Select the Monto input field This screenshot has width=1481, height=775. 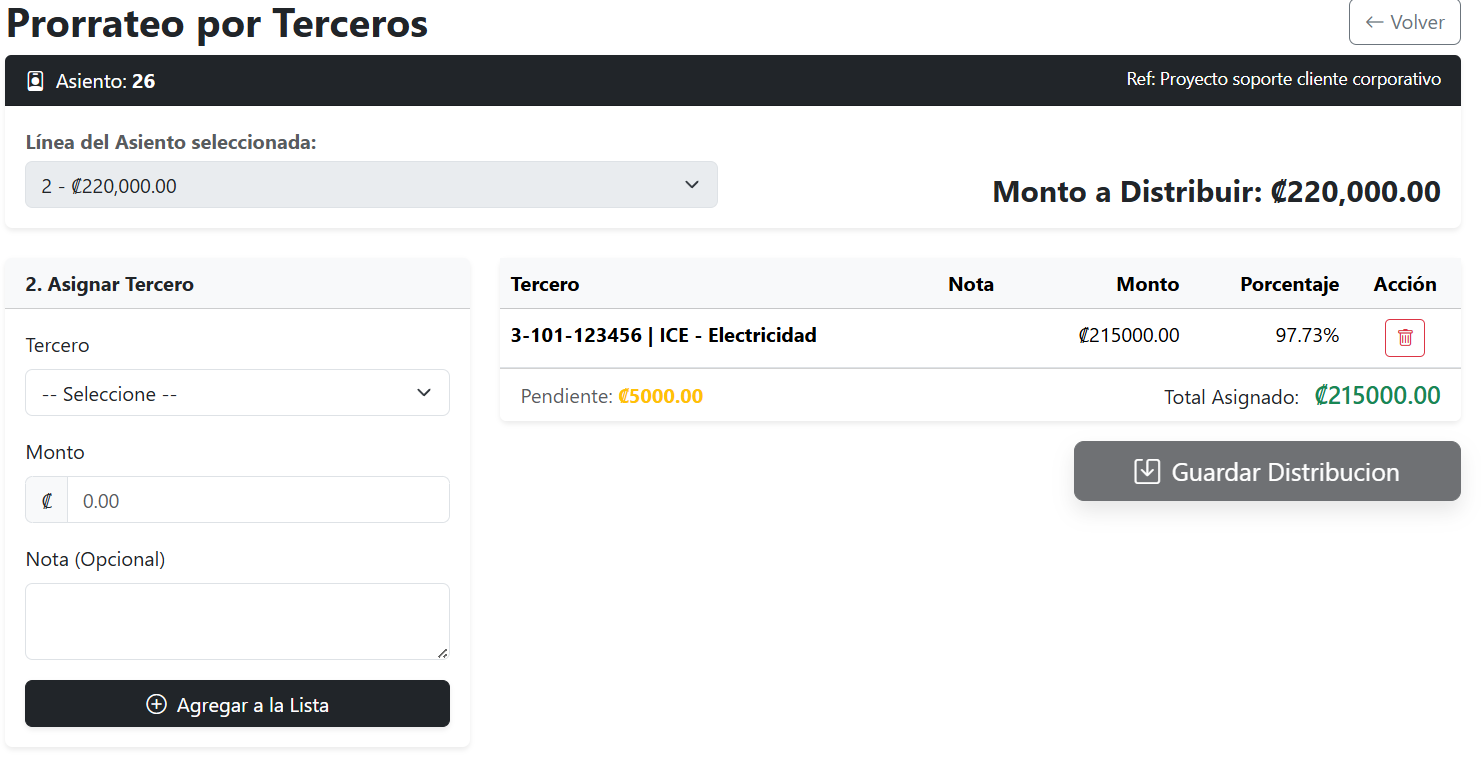tap(258, 499)
